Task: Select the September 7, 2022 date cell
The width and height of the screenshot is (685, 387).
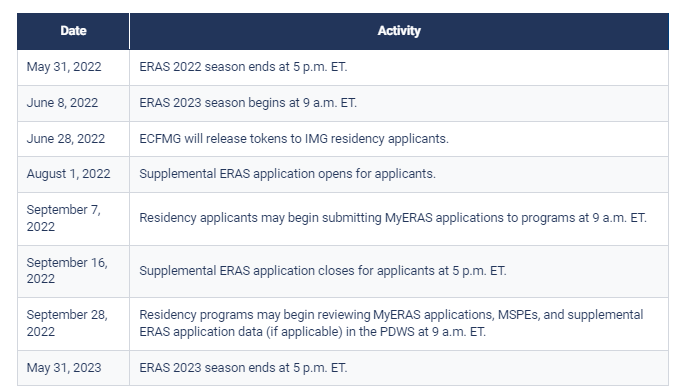Action: point(73,218)
